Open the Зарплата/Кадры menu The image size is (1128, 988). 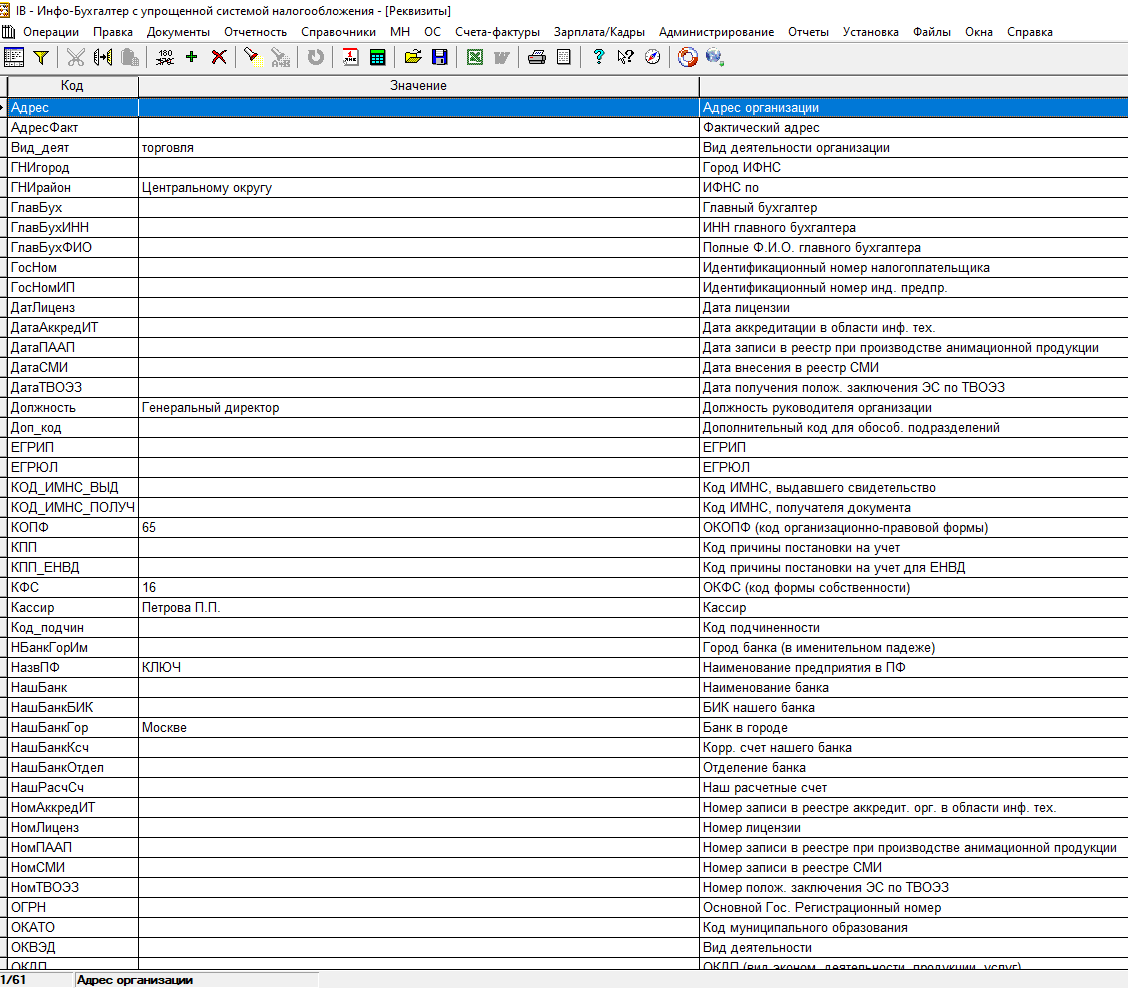599,32
